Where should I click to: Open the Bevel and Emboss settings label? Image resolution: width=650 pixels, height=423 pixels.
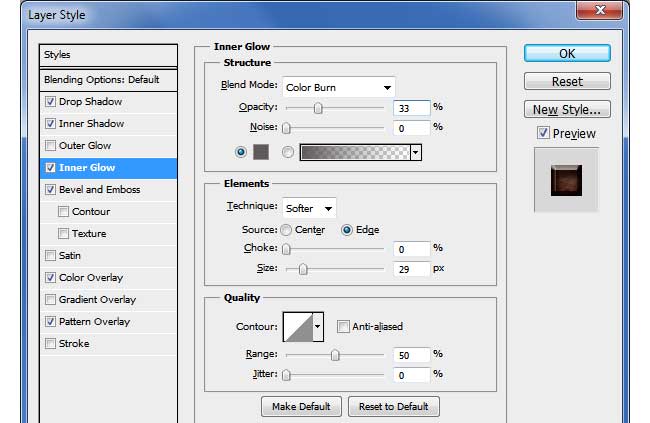pyautogui.click(x=99, y=190)
